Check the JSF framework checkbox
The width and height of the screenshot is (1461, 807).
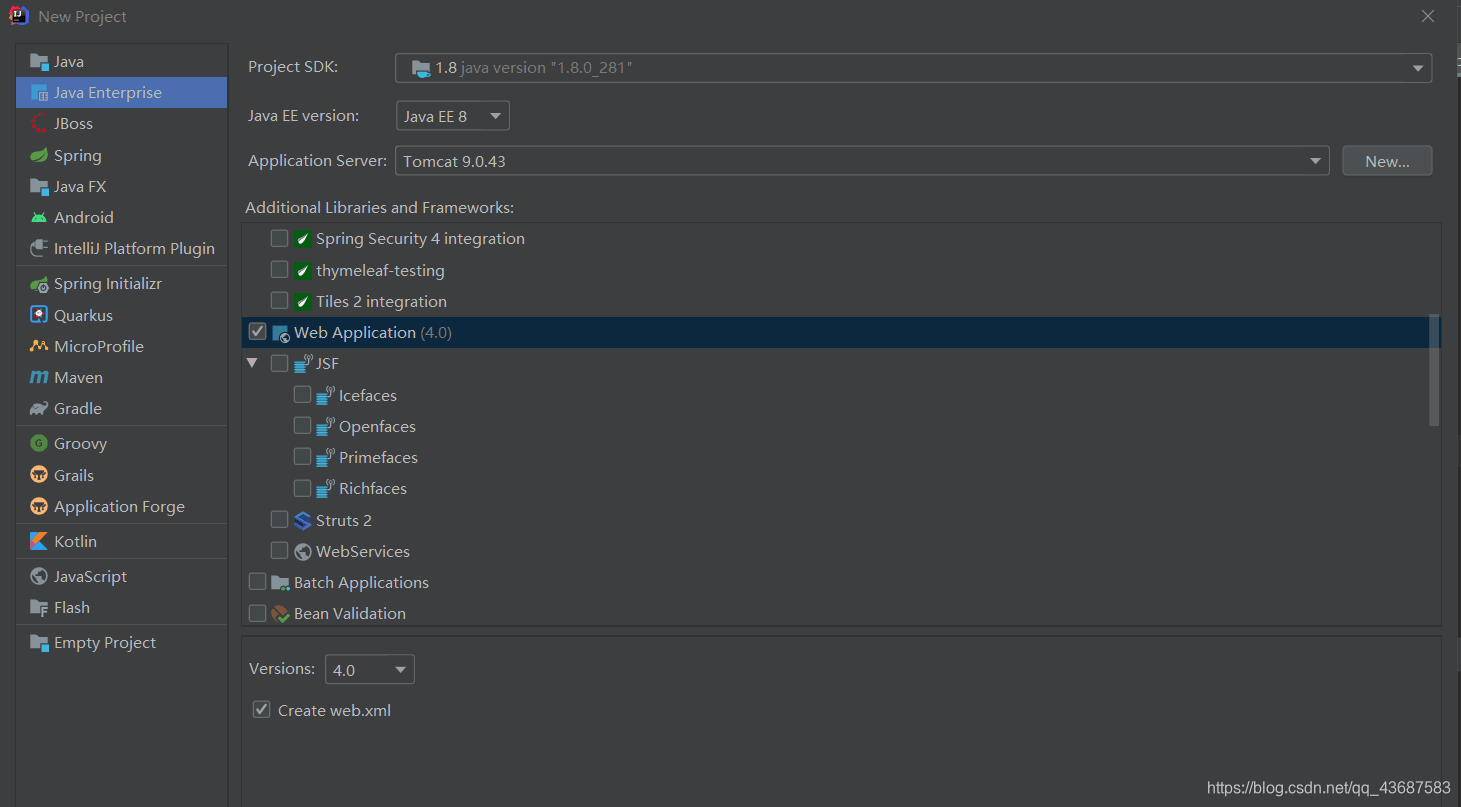[279, 363]
